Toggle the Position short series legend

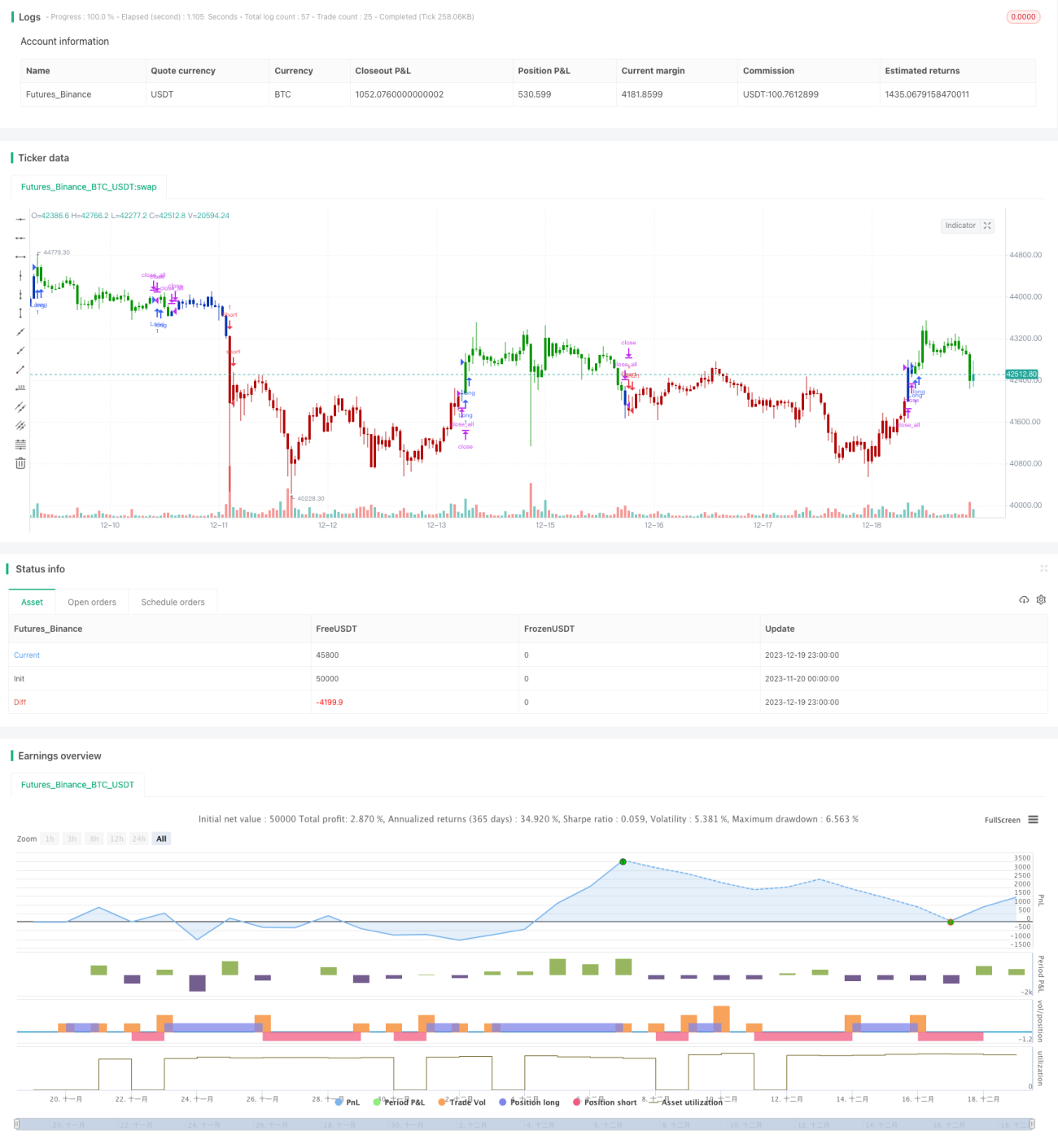[605, 1102]
